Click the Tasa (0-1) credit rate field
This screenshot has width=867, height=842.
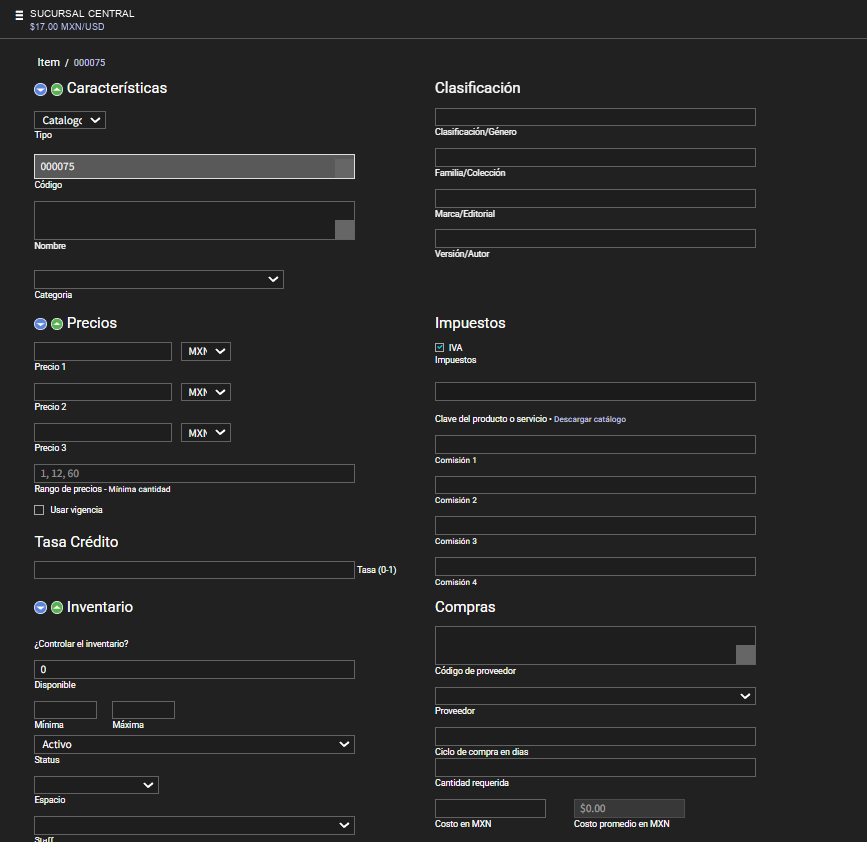coord(194,570)
